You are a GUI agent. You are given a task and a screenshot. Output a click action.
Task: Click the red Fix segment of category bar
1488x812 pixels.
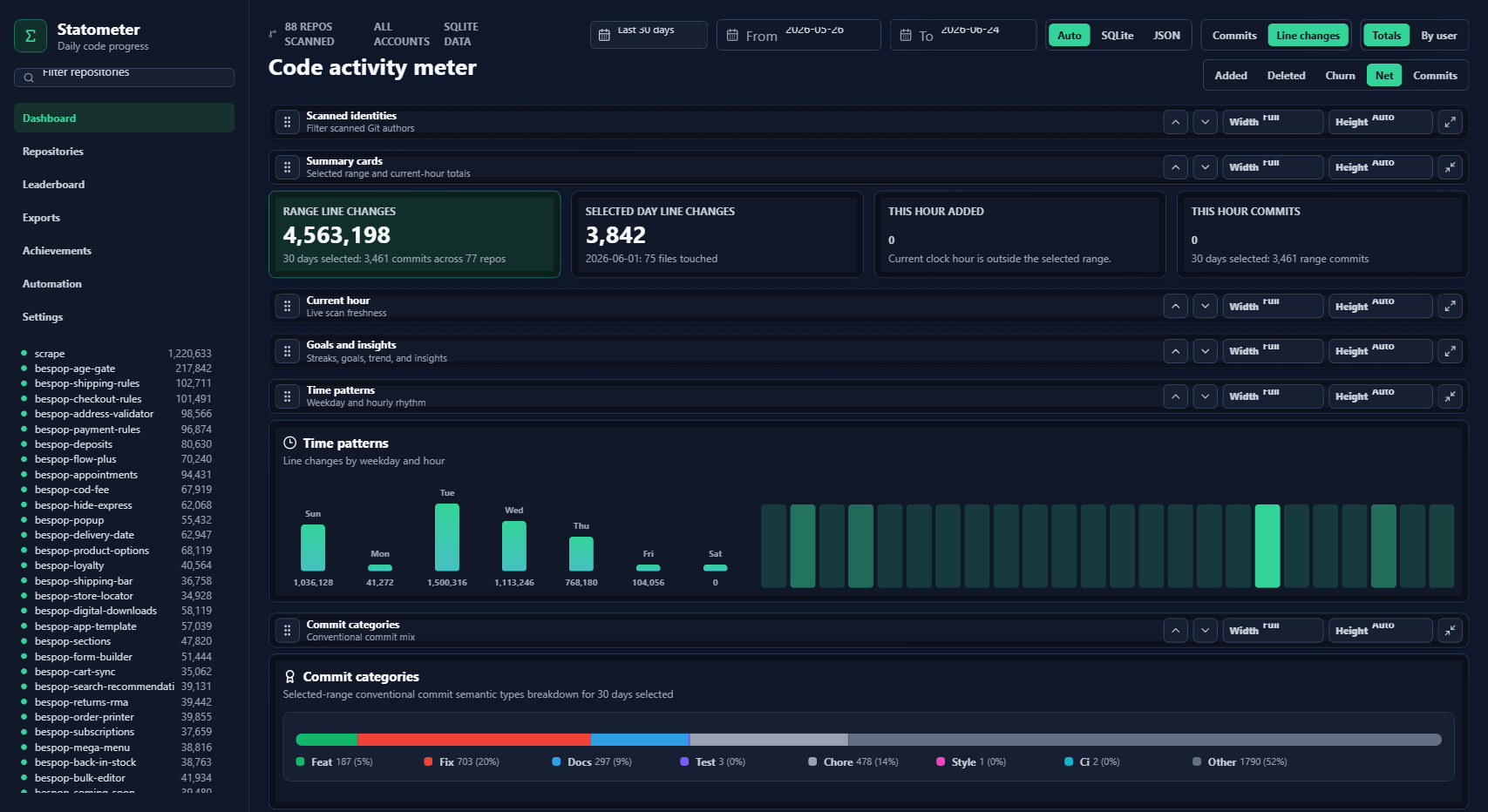[474, 740]
